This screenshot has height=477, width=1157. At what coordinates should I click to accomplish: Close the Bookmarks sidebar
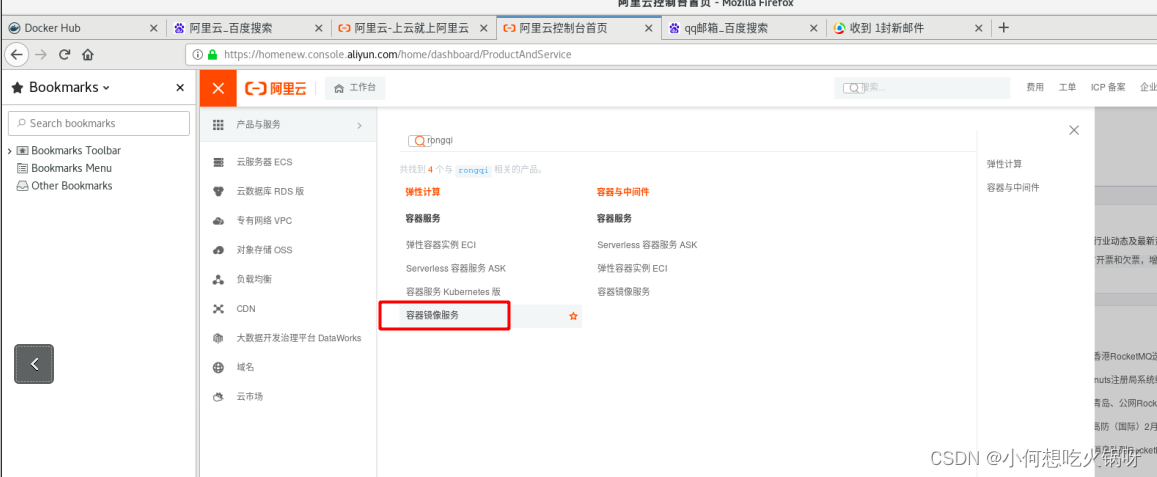click(x=180, y=87)
